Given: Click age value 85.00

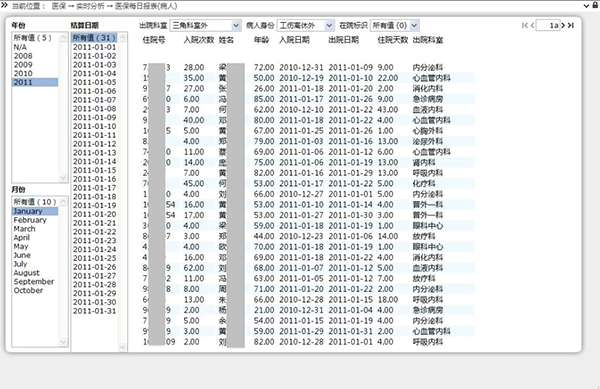Looking at the screenshot, I should [x=264, y=99].
